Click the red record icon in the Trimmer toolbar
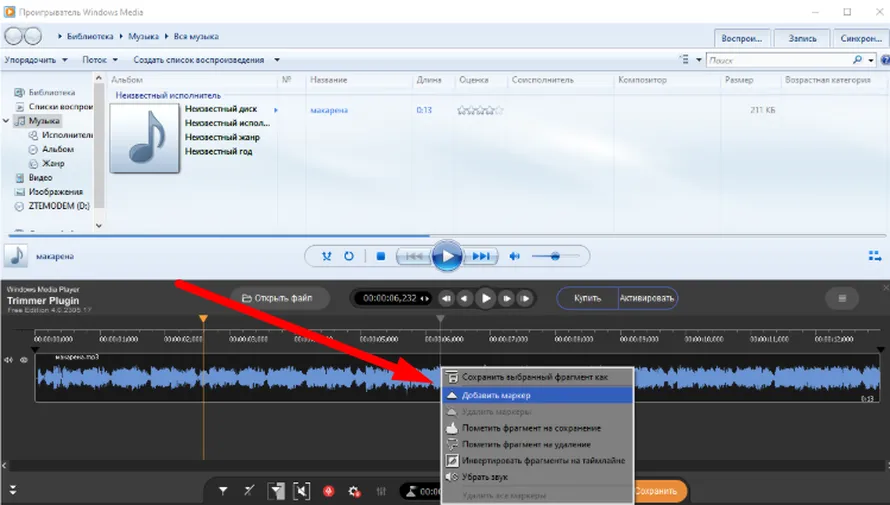The image size is (890, 505). 328,491
